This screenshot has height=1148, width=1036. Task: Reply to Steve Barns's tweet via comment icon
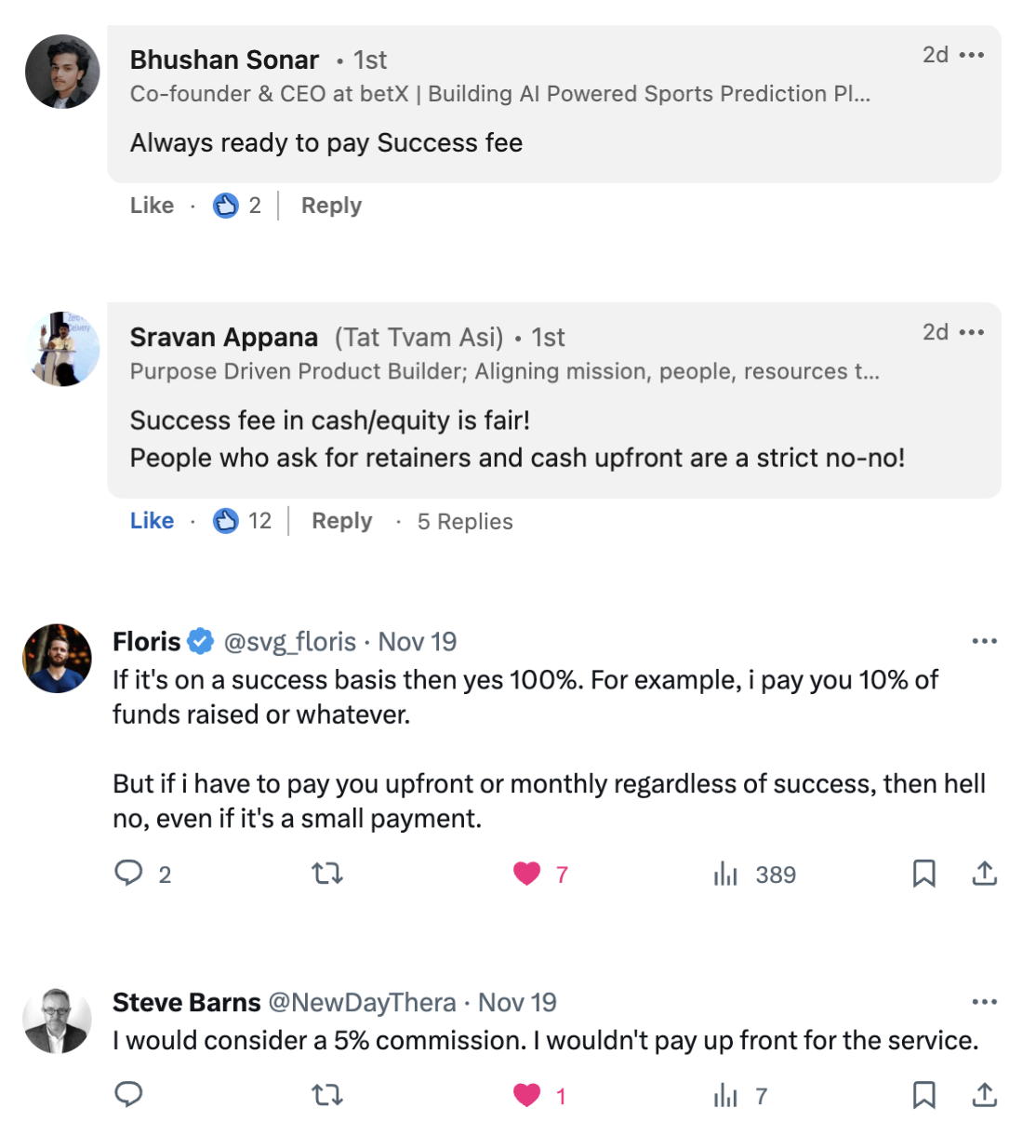point(128,1094)
